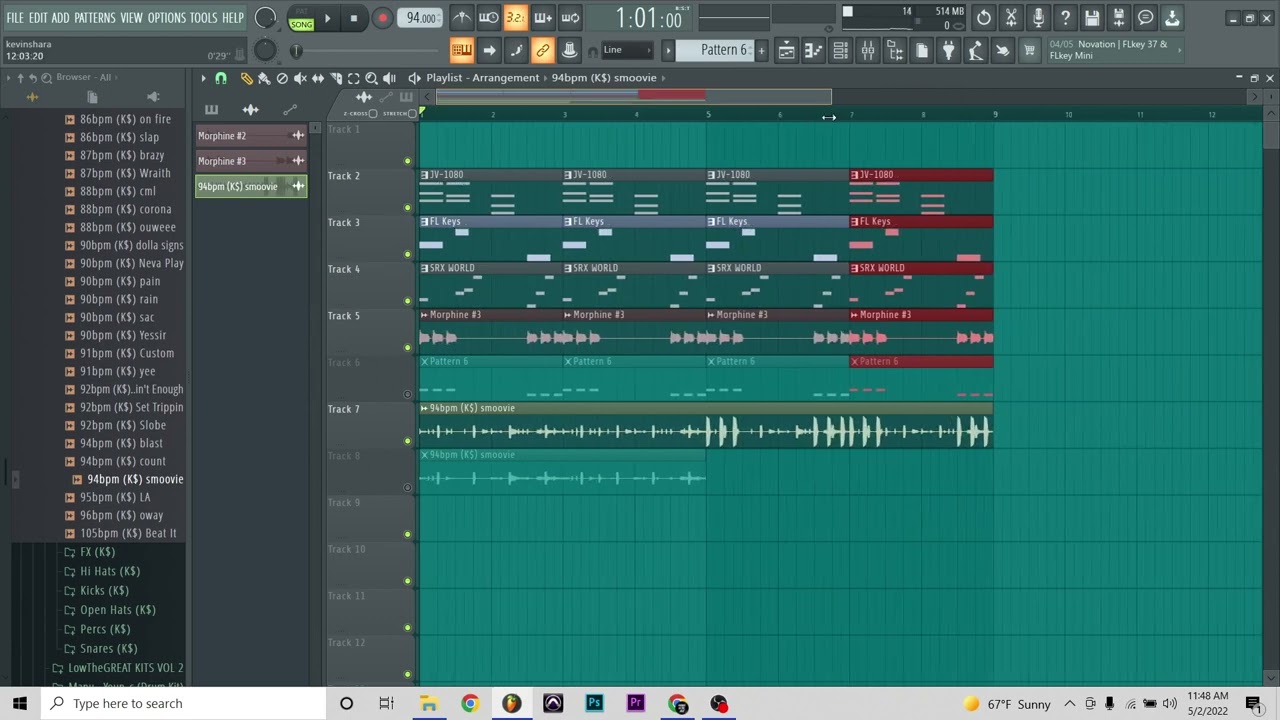Viewport: 1280px width, 720px height.
Task: Open the playlist options menu arrow
Action: coord(203,78)
